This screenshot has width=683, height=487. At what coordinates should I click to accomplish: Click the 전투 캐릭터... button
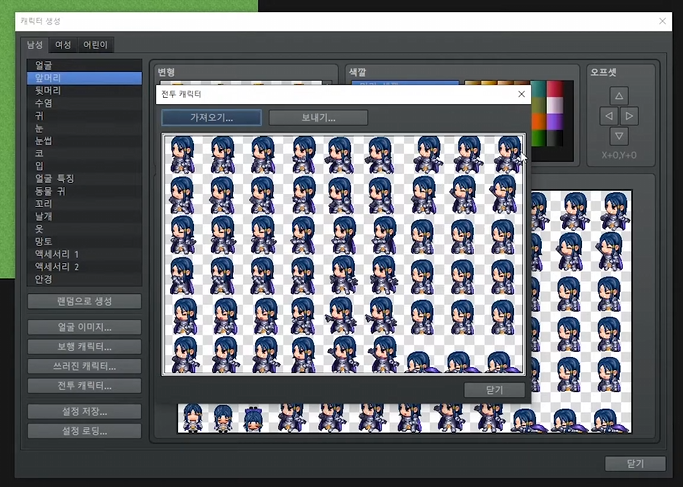pos(85,386)
